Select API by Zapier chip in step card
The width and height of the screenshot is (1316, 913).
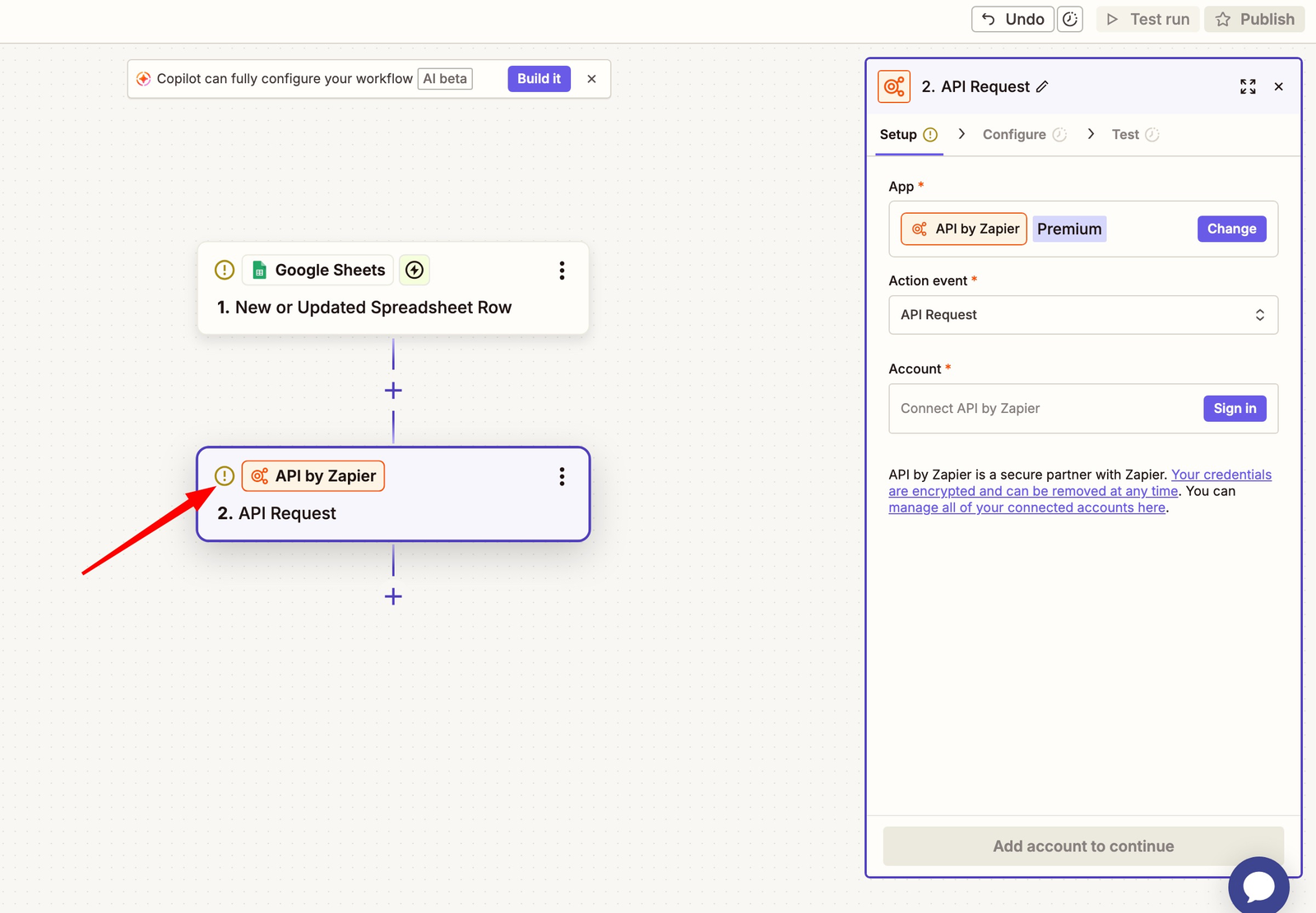point(313,475)
